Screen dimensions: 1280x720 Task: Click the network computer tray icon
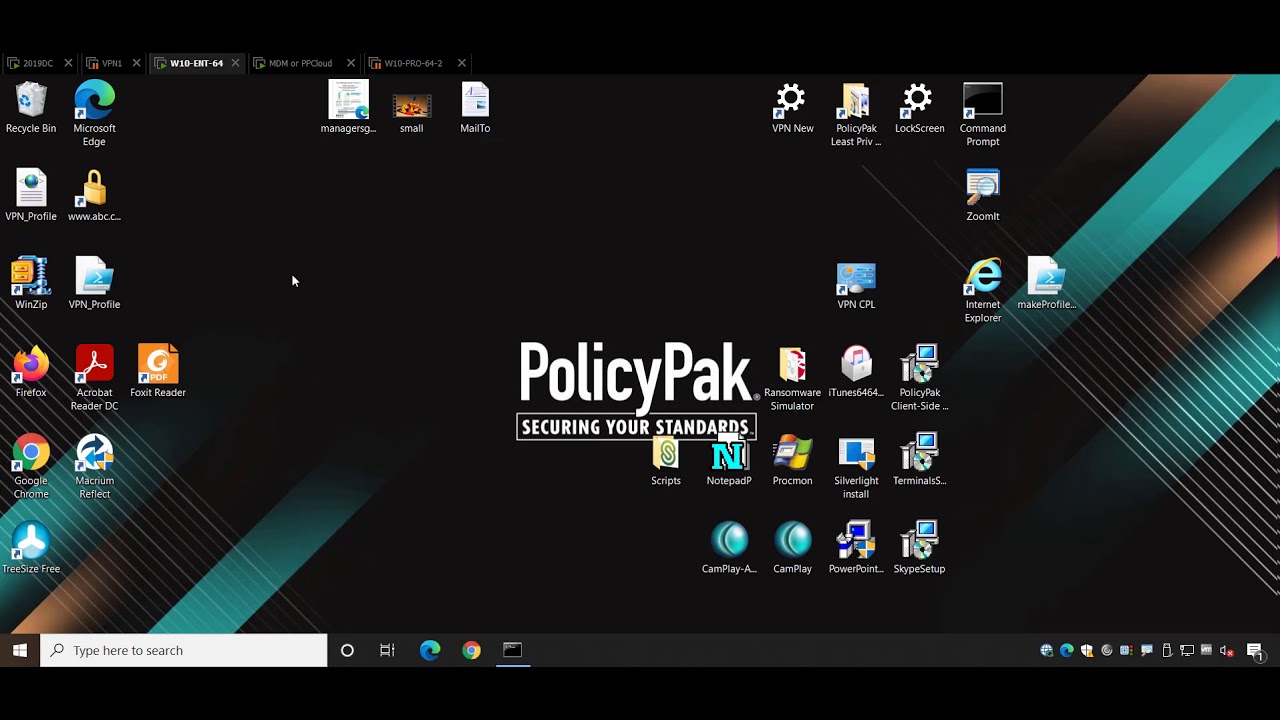(x=1187, y=650)
